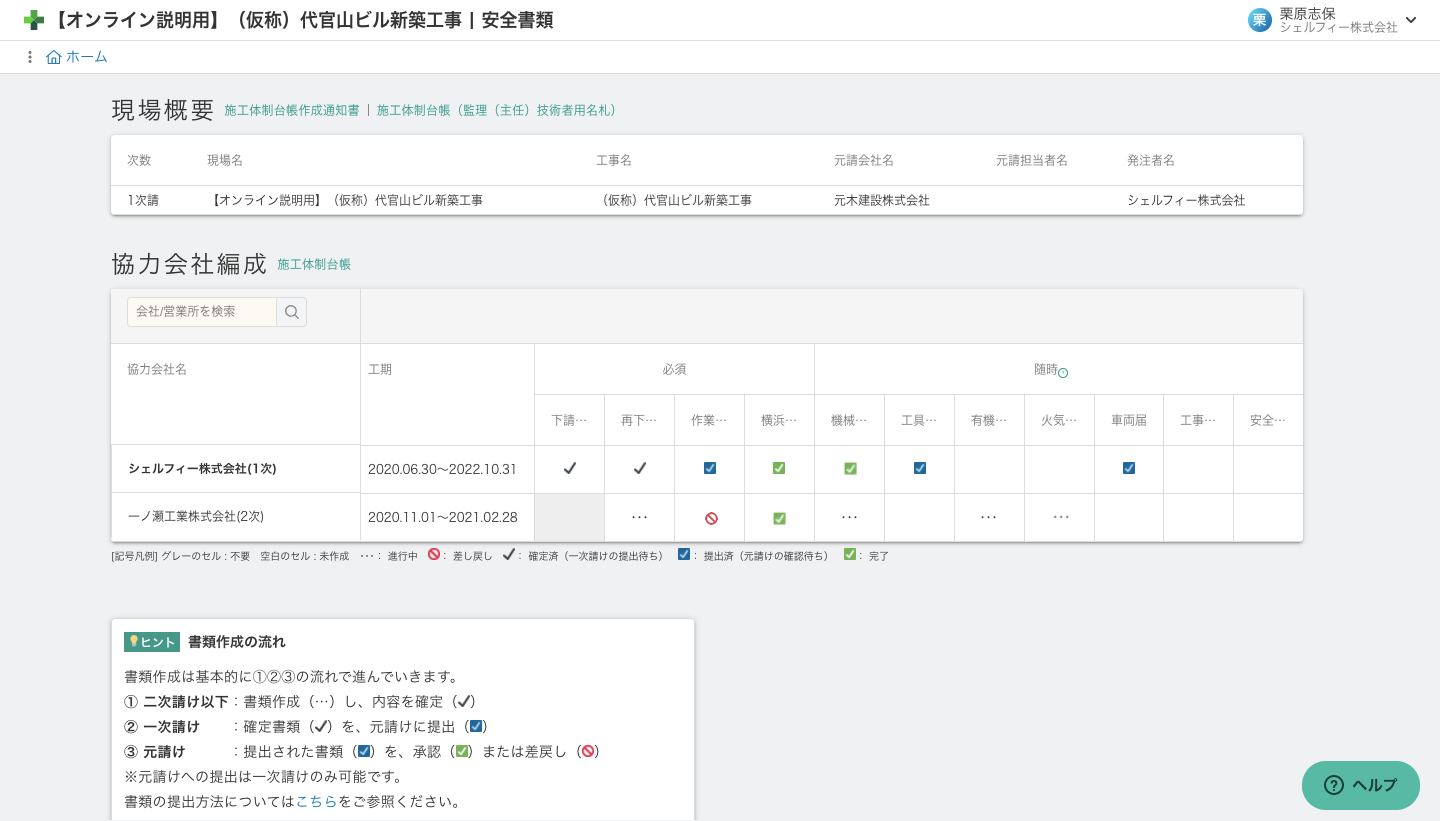Focus the 会社/営業所を検索 search field
Viewport: 1440px width, 821px height.
[x=202, y=312]
